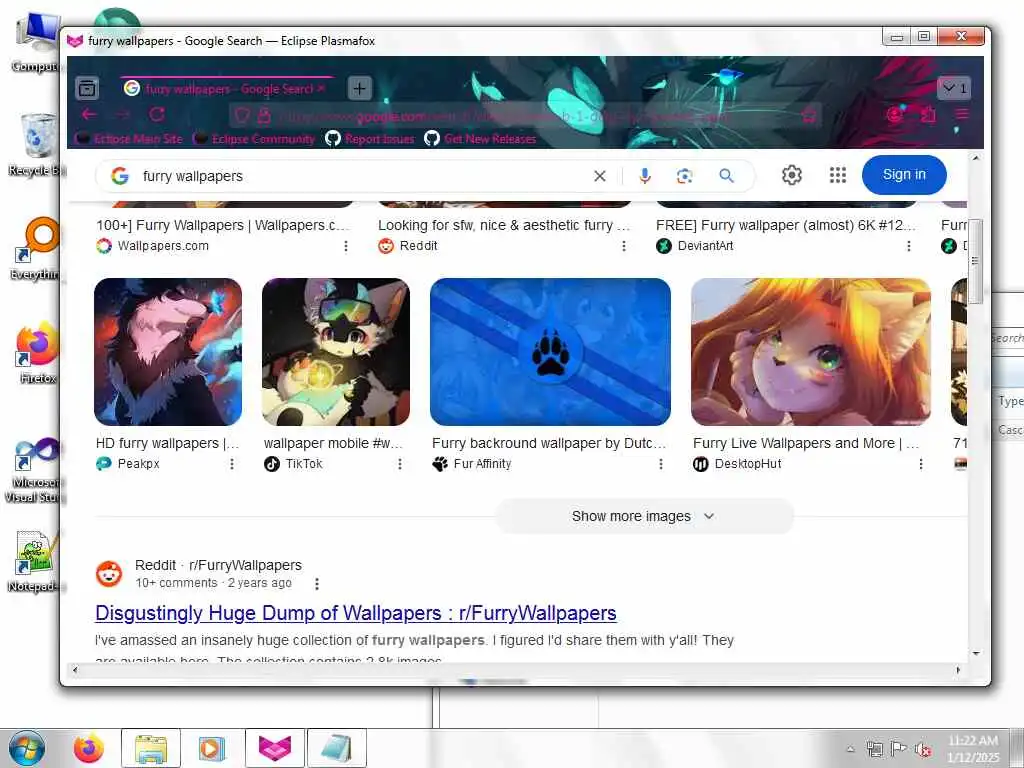Expand Show more images
Viewport: 1024px width, 768px height.
pyautogui.click(x=644, y=517)
